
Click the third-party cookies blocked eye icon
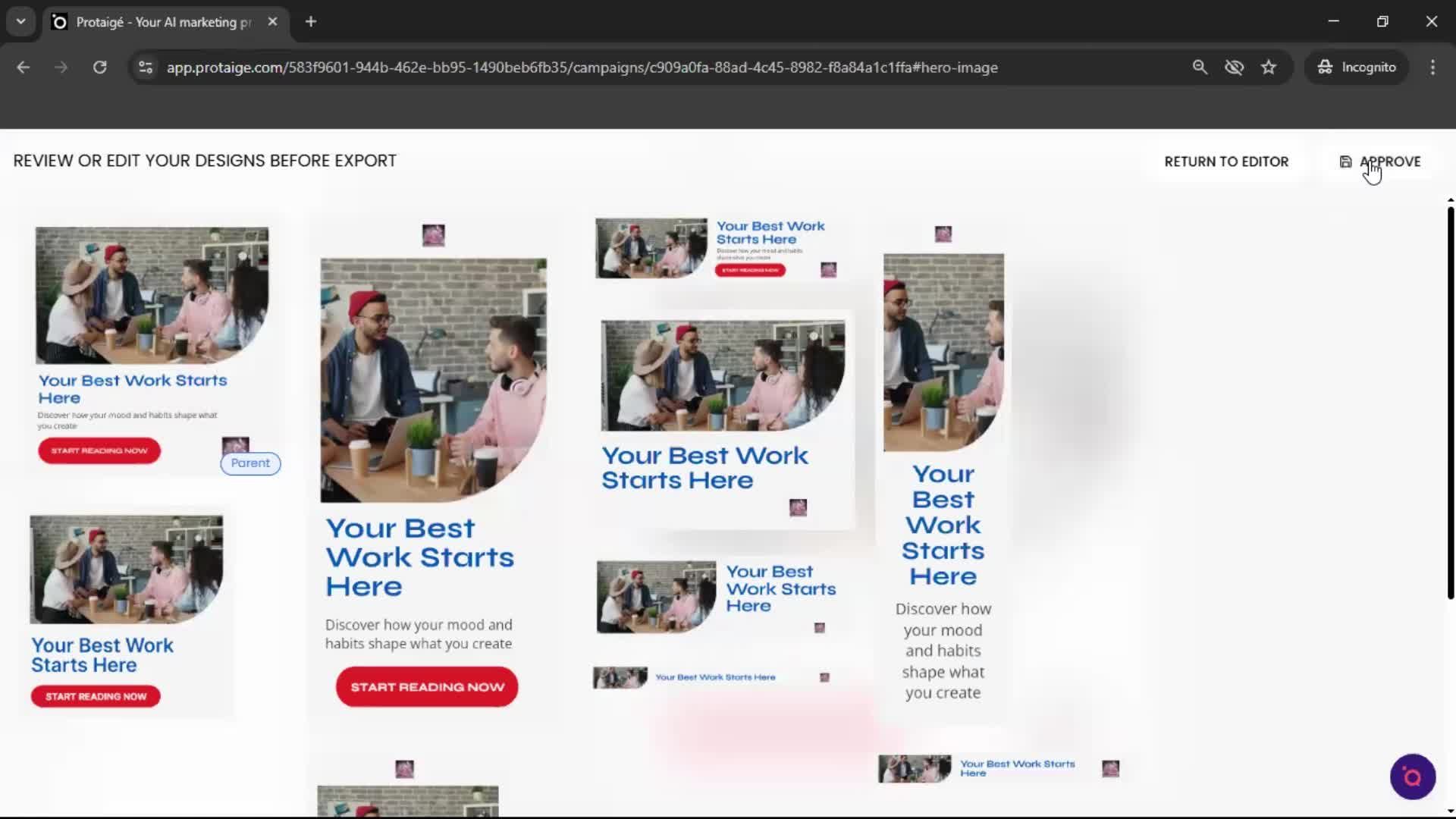point(1234,67)
